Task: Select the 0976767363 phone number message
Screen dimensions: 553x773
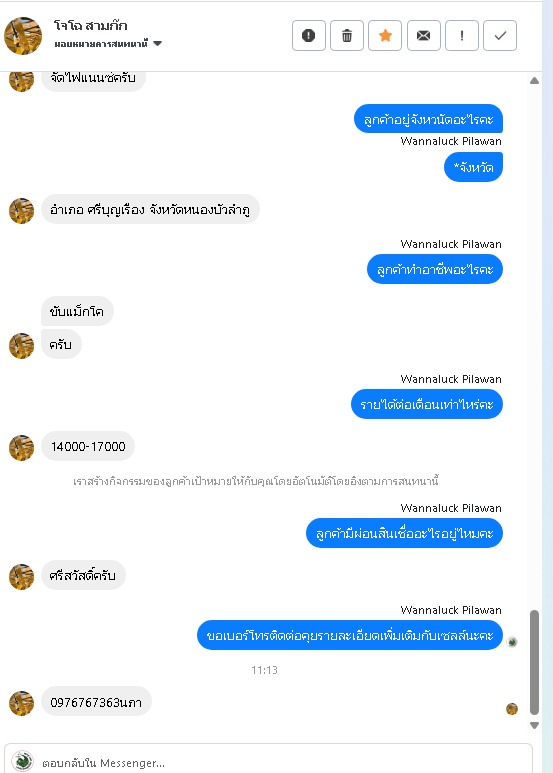Action: [96, 702]
